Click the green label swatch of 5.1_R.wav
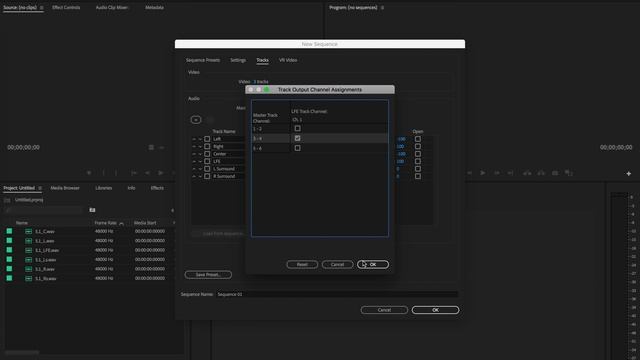The image size is (640, 360). tap(9, 269)
